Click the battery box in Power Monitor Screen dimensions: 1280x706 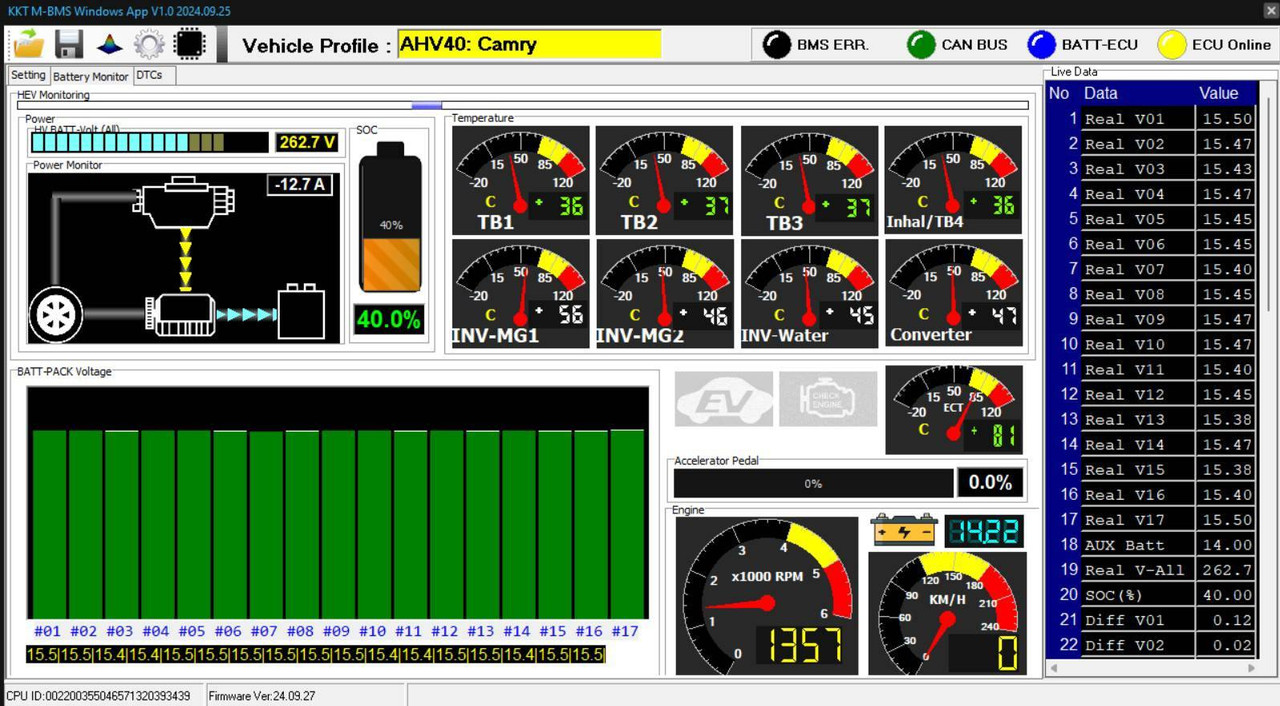[301, 312]
